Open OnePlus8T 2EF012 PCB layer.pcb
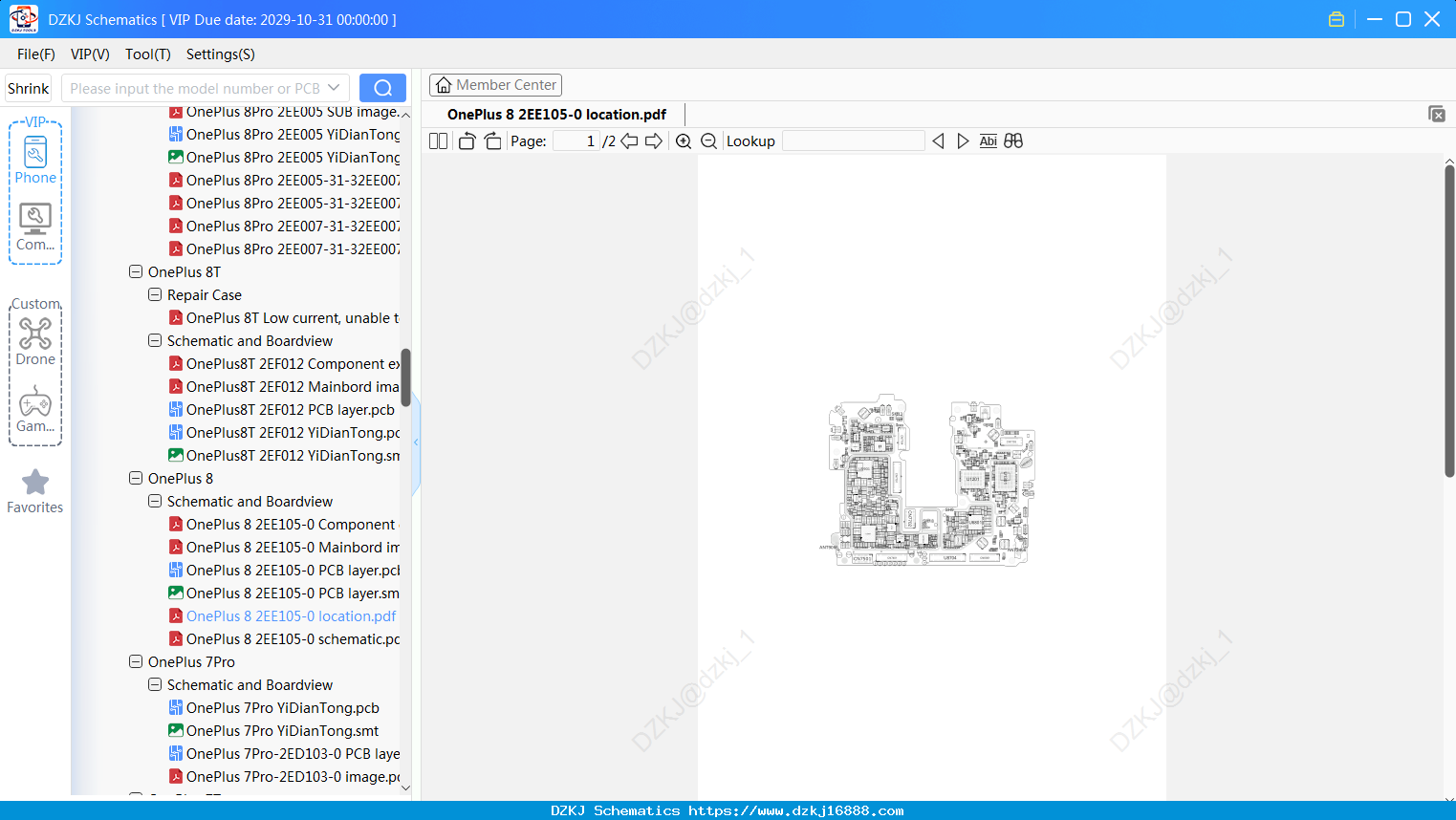The width and height of the screenshot is (1456, 820). click(x=282, y=409)
